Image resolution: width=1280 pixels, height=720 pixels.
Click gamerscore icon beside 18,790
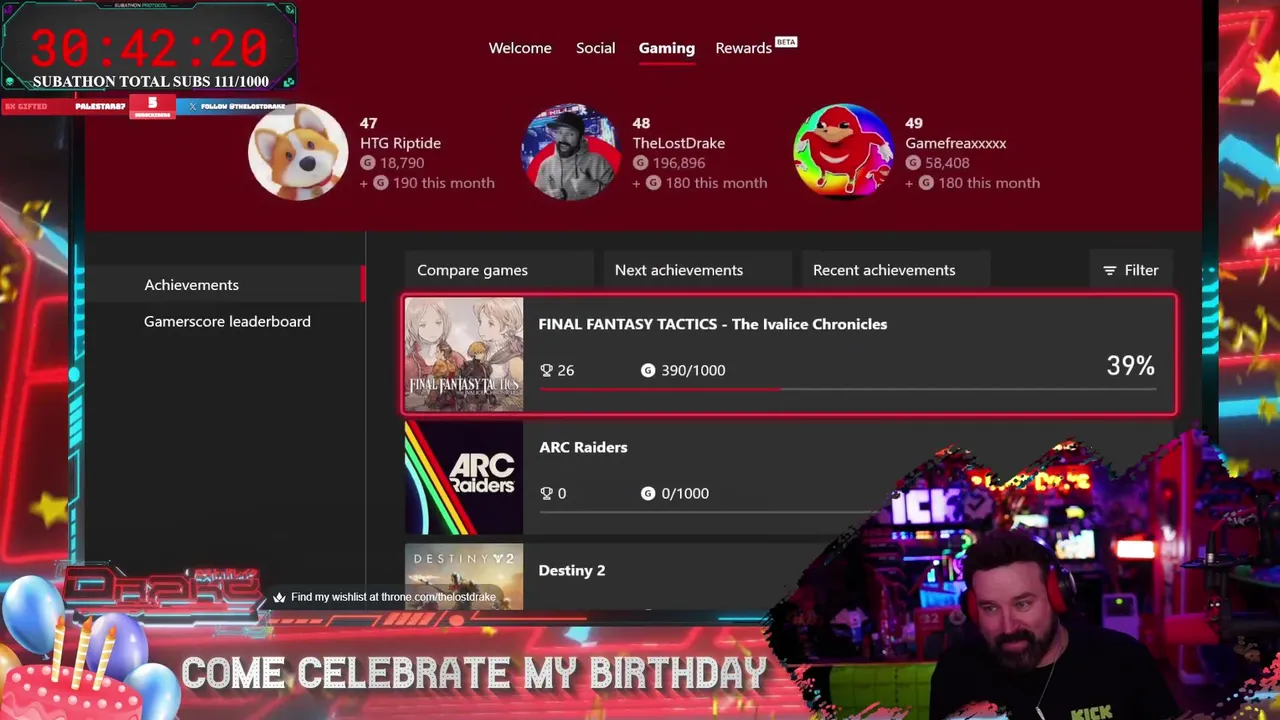click(x=367, y=162)
